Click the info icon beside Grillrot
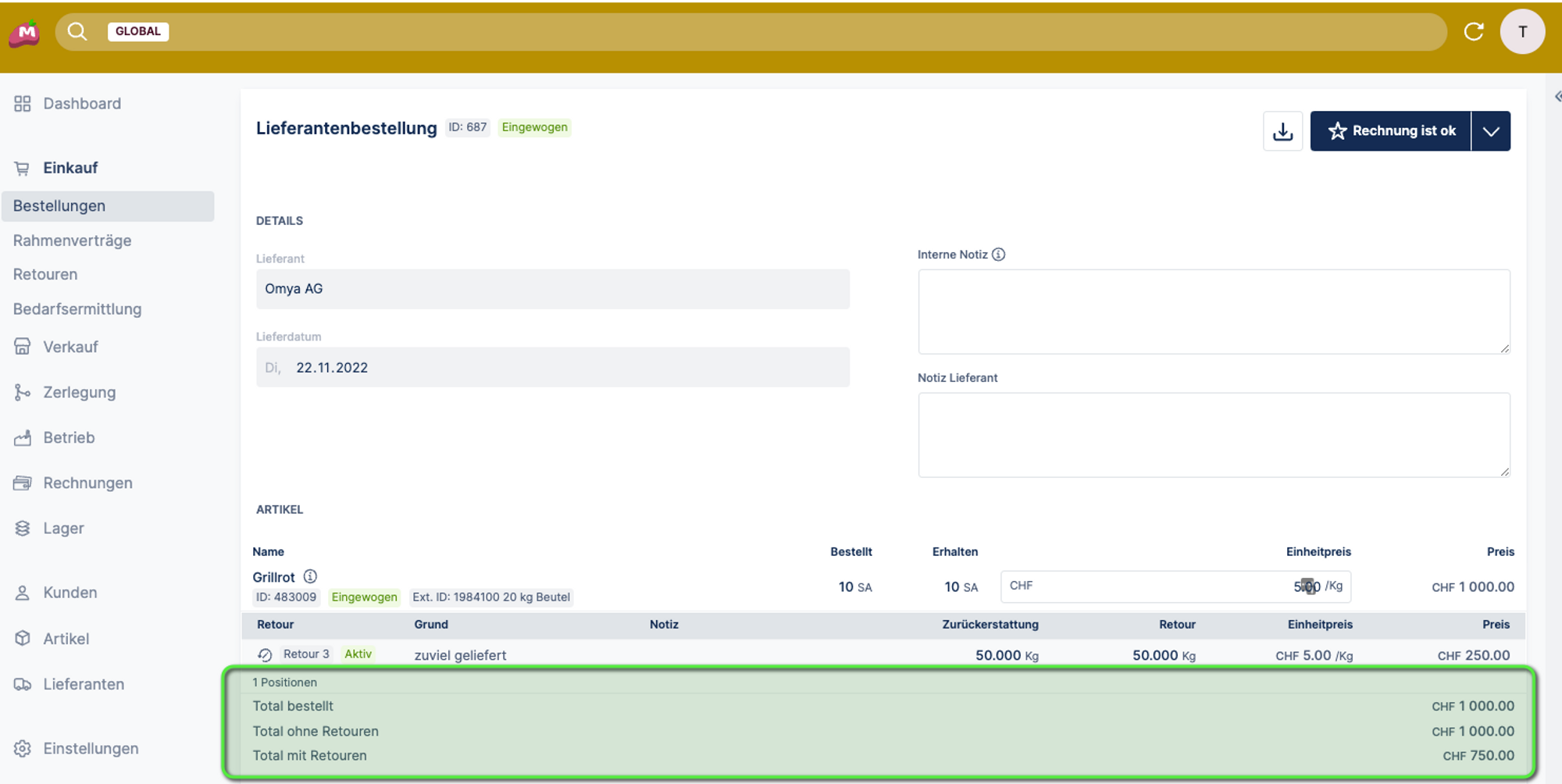The height and width of the screenshot is (784, 1562). (310, 576)
